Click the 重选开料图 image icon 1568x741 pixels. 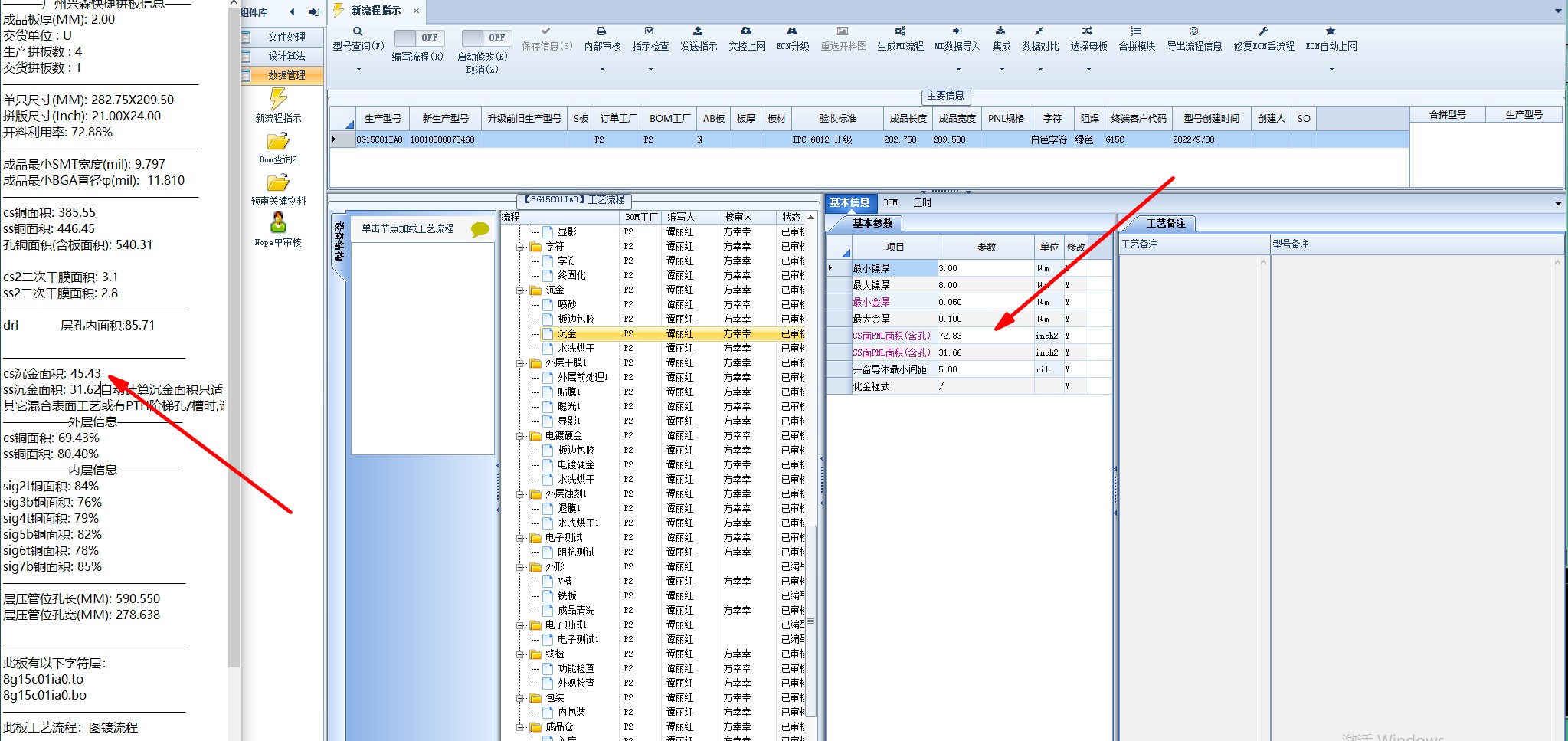[843, 31]
